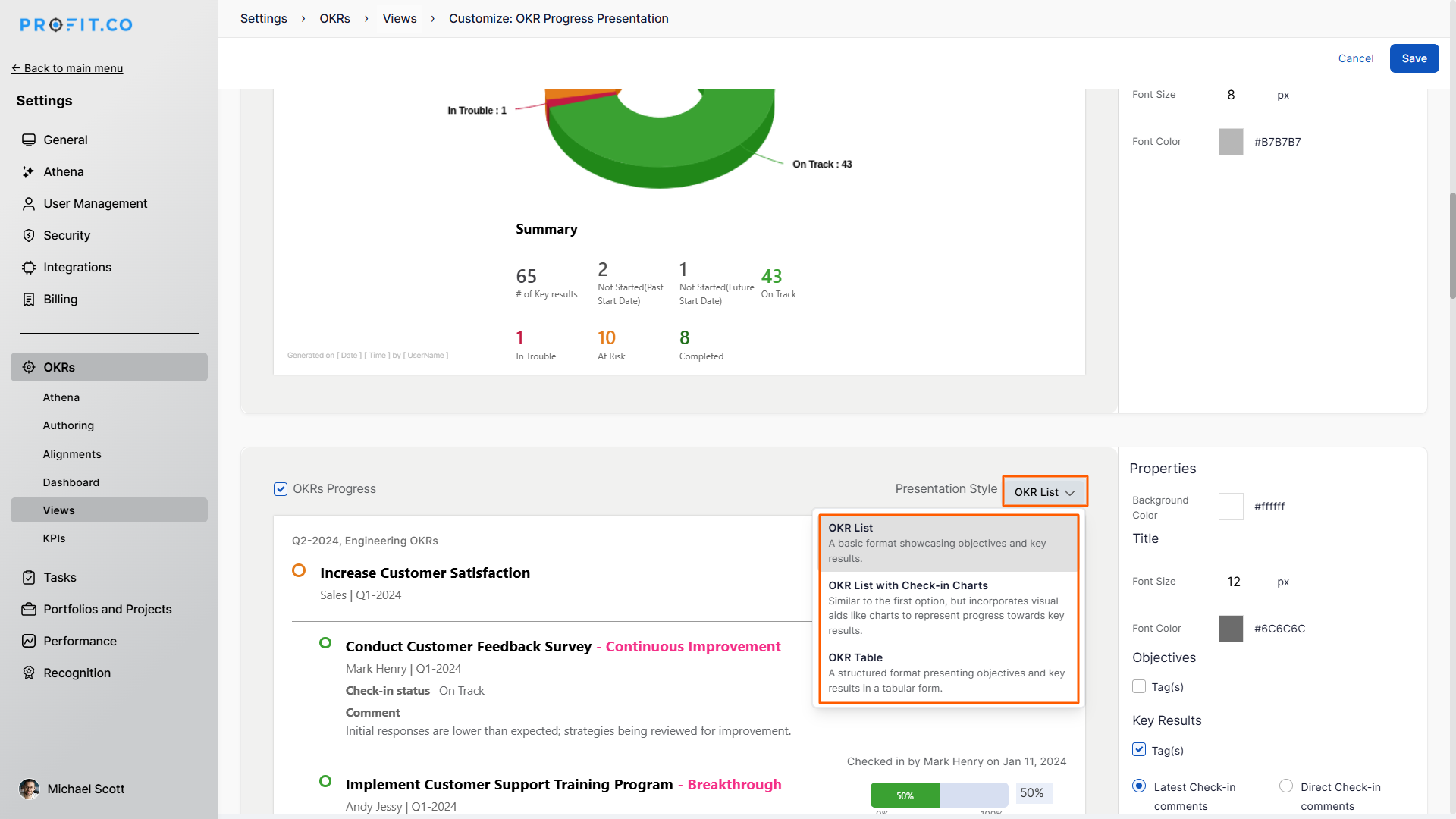This screenshot has height=819, width=1456.
Task: Choose OKR Table option in dropdown
Action: pos(948,673)
